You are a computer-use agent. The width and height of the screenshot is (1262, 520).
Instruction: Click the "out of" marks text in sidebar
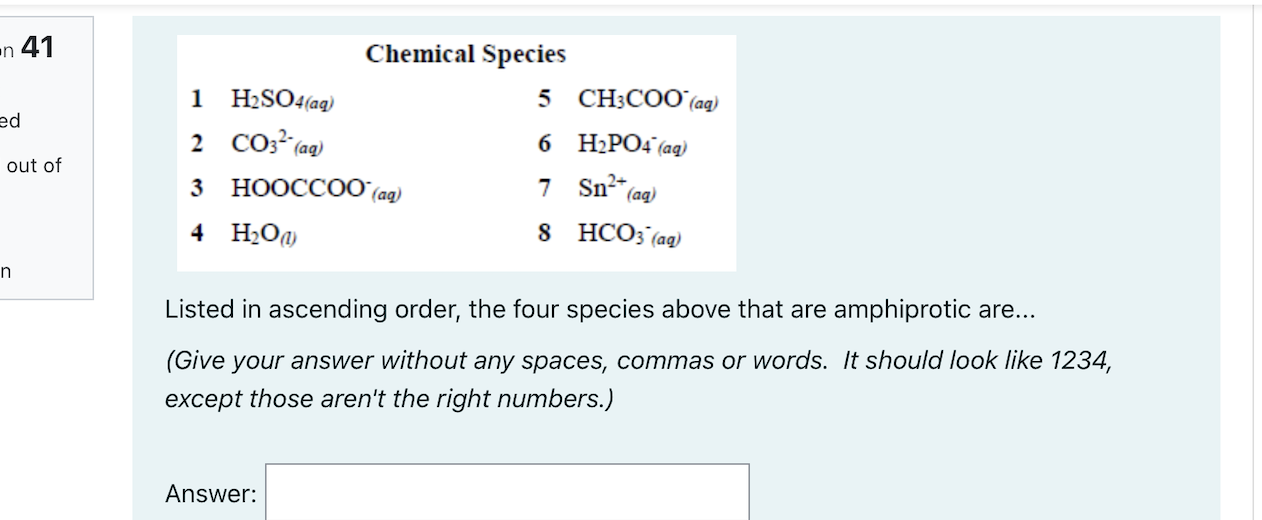point(34,166)
